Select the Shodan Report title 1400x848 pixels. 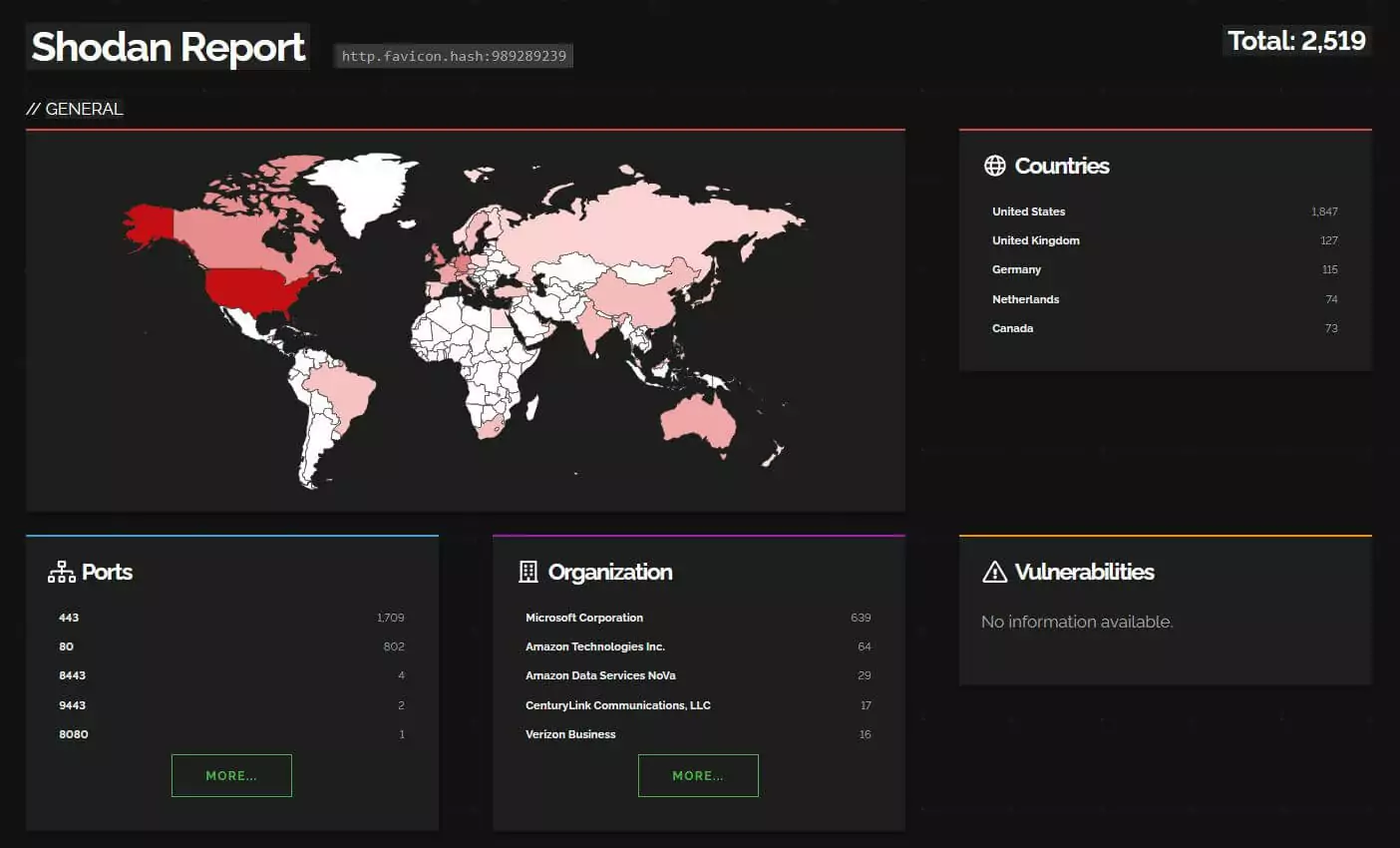click(x=167, y=47)
